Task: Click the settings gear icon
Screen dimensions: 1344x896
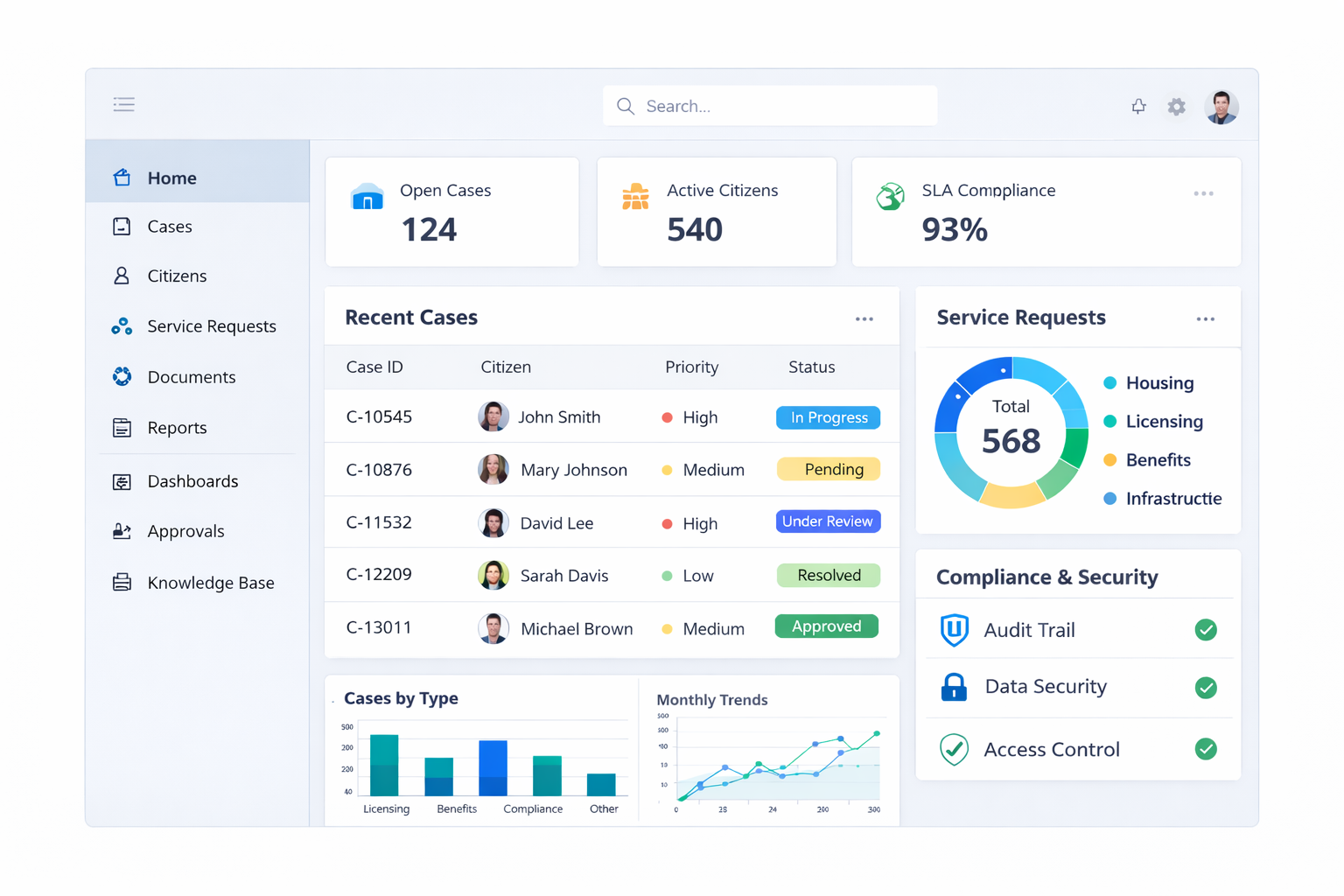Action: (x=1176, y=106)
